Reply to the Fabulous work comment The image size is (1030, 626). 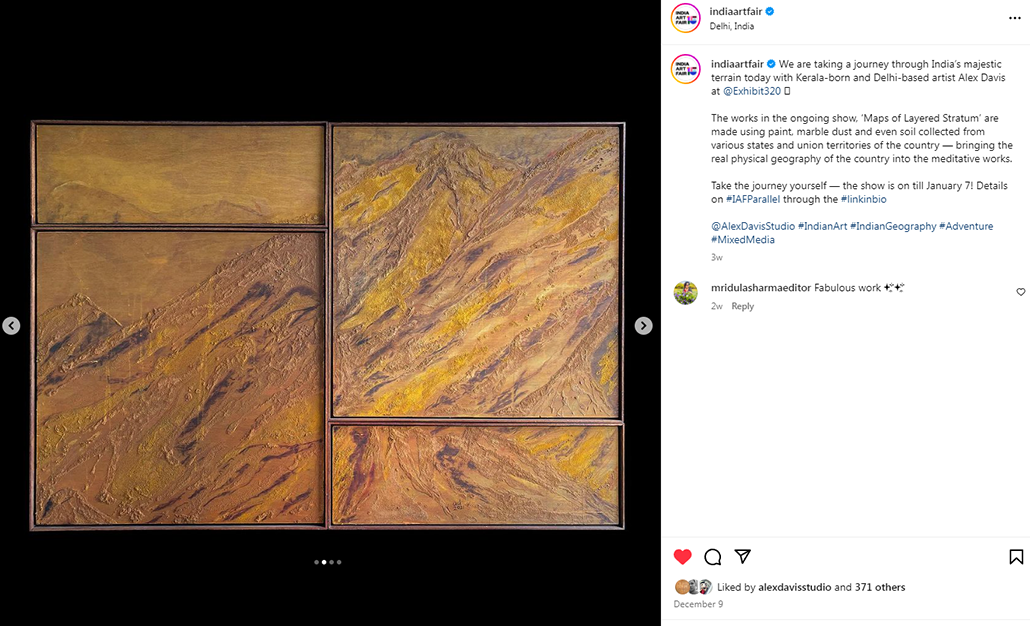point(743,306)
